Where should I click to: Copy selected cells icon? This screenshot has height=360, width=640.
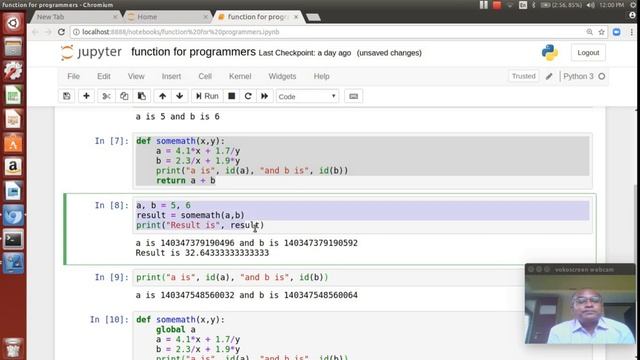(124, 96)
